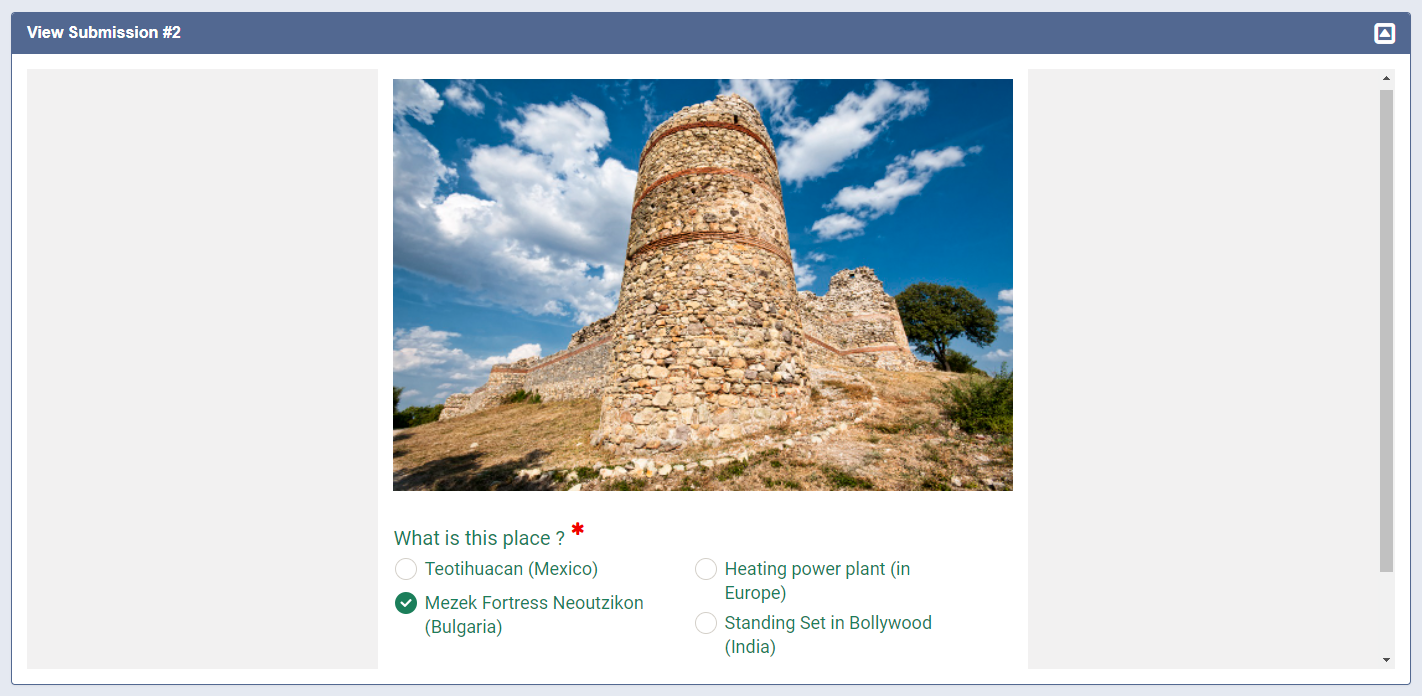Image resolution: width=1422 pixels, height=696 pixels.
Task: Click the scrollbar down arrow
Action: (x=1386, y=659)
